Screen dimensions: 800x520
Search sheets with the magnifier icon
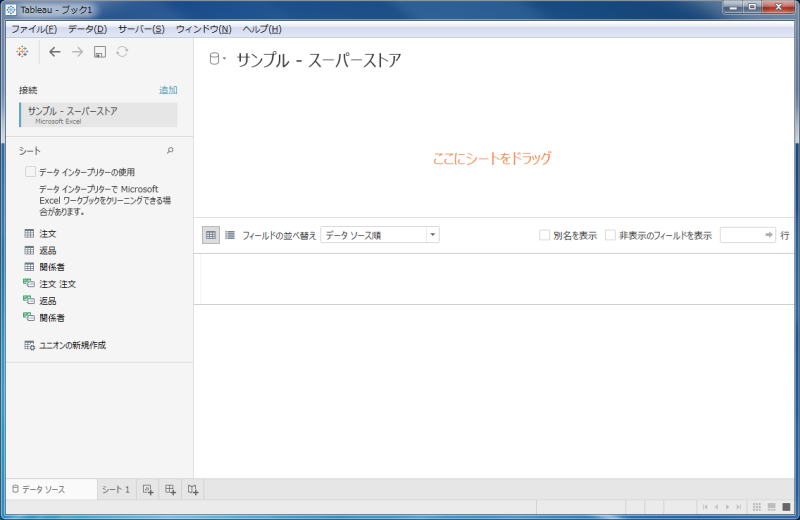[170, 151]
